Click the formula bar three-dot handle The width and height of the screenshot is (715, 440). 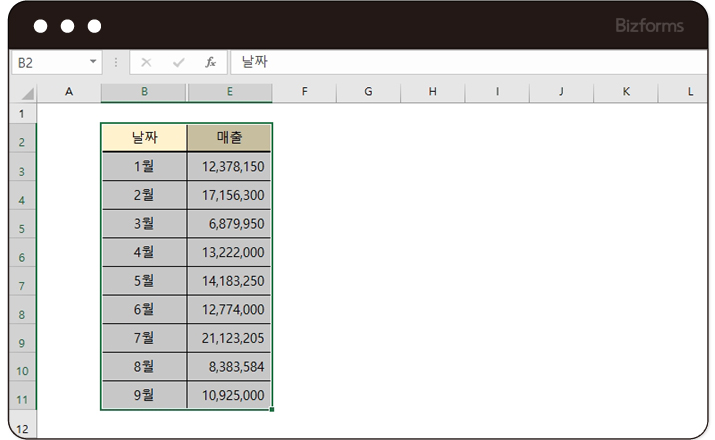tap(116, 62)
